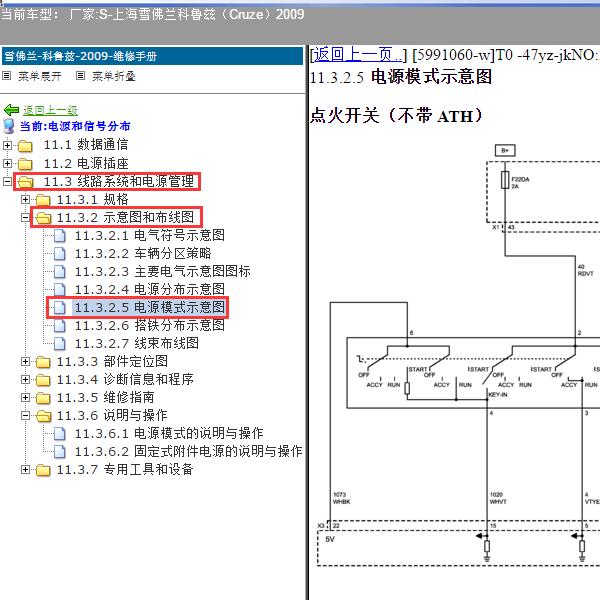
Task: Click the computer icon beside 当前:电源和信号分布
Action: click(x=8, y=126)
